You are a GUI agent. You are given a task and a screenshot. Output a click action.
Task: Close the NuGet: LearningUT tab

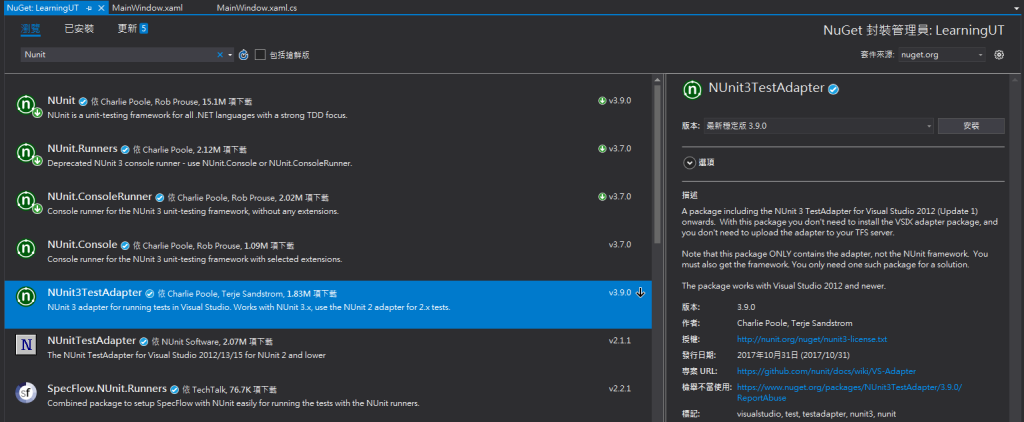(101, 8)
